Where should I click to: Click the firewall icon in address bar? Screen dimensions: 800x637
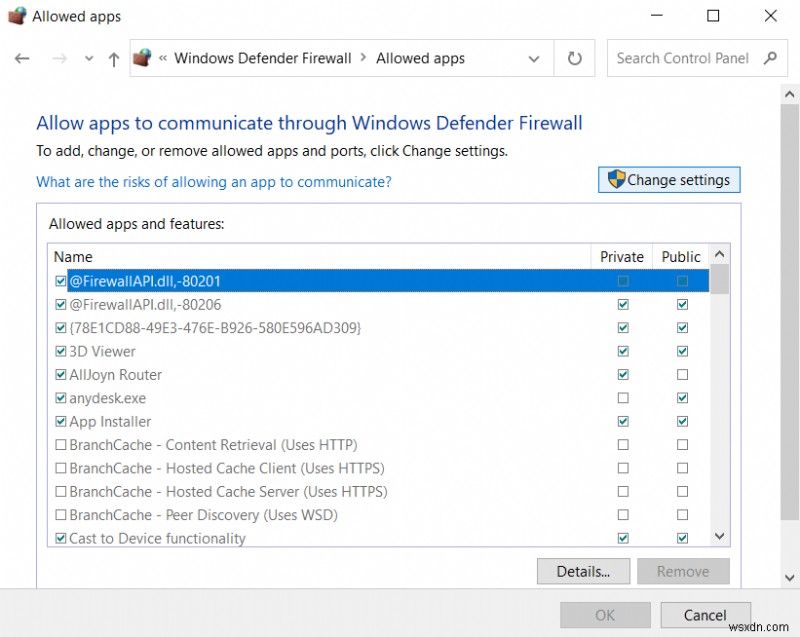coord(142,58)
